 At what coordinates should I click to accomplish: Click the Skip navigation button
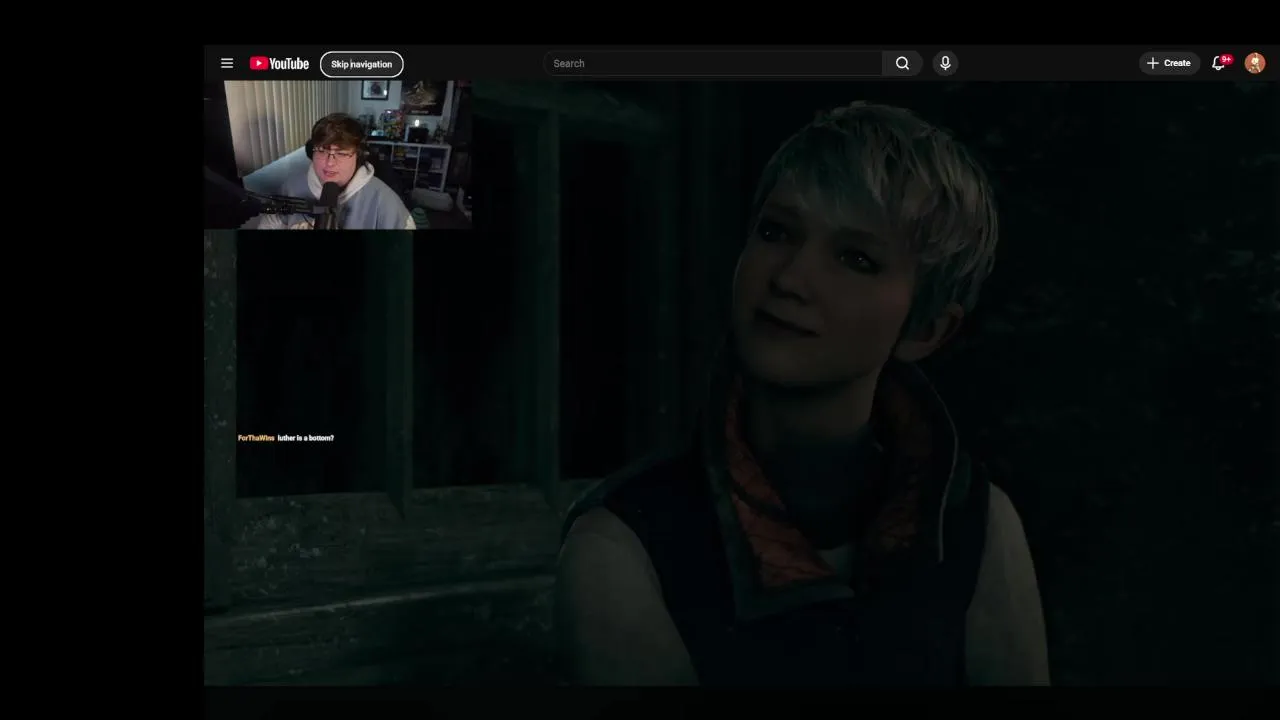click(362, 64)
